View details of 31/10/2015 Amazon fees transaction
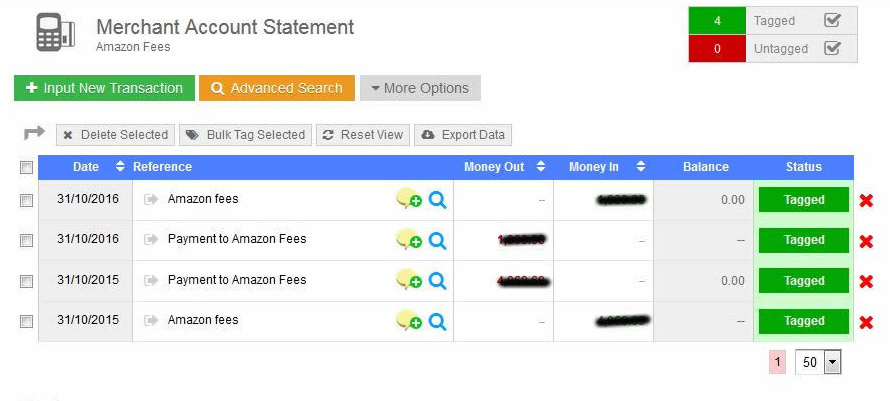The image size is (890, 401). (x=437, y=321)
